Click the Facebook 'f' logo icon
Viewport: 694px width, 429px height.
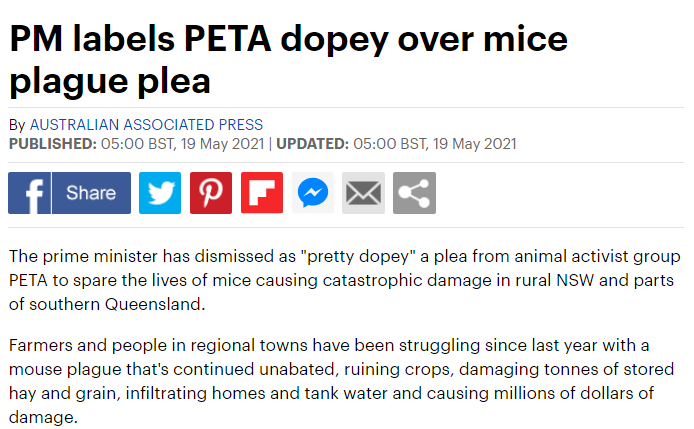click(x=29, y=193)
